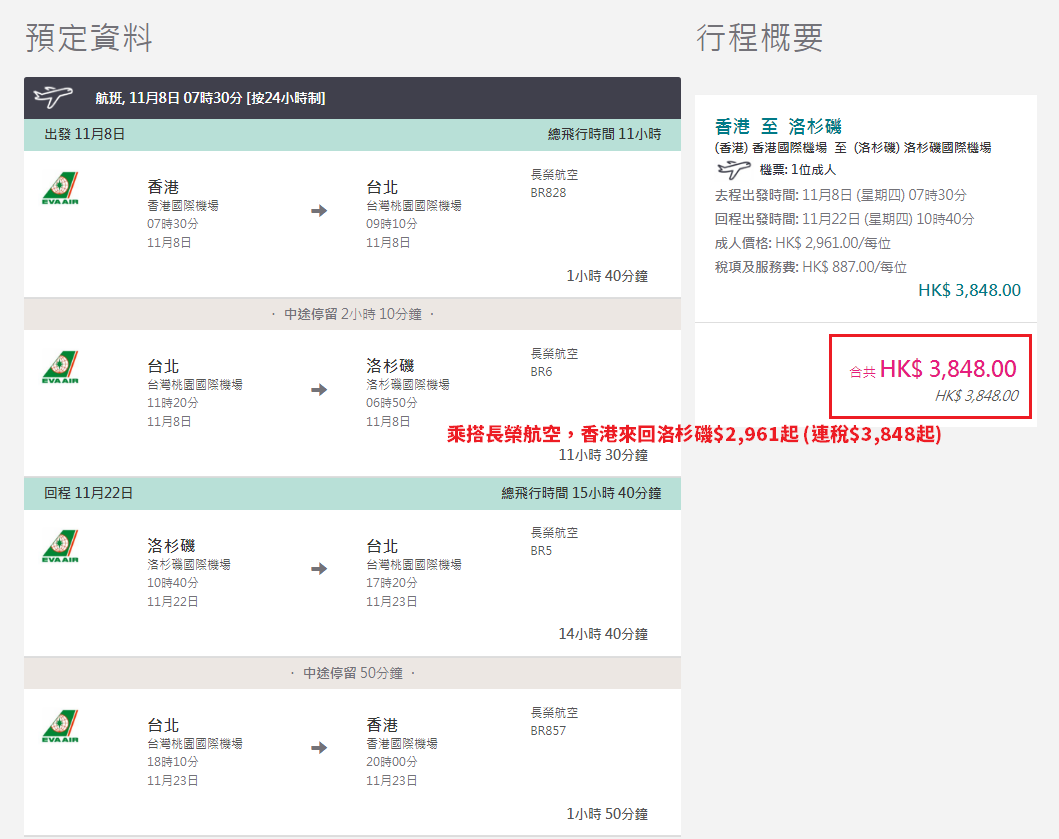Click the EVA Air logo beside flight BR857

(60, 726)
